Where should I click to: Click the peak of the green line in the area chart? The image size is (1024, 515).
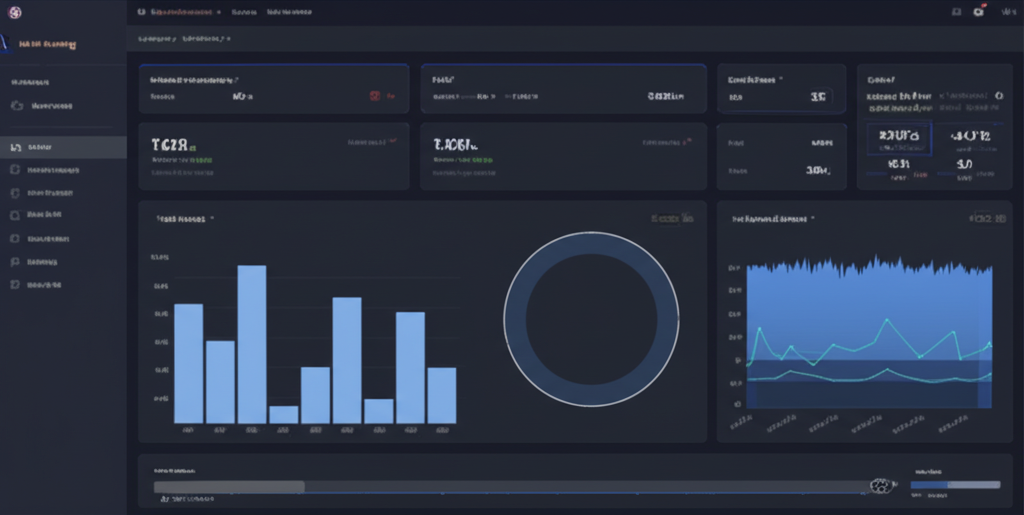(887, 320)
